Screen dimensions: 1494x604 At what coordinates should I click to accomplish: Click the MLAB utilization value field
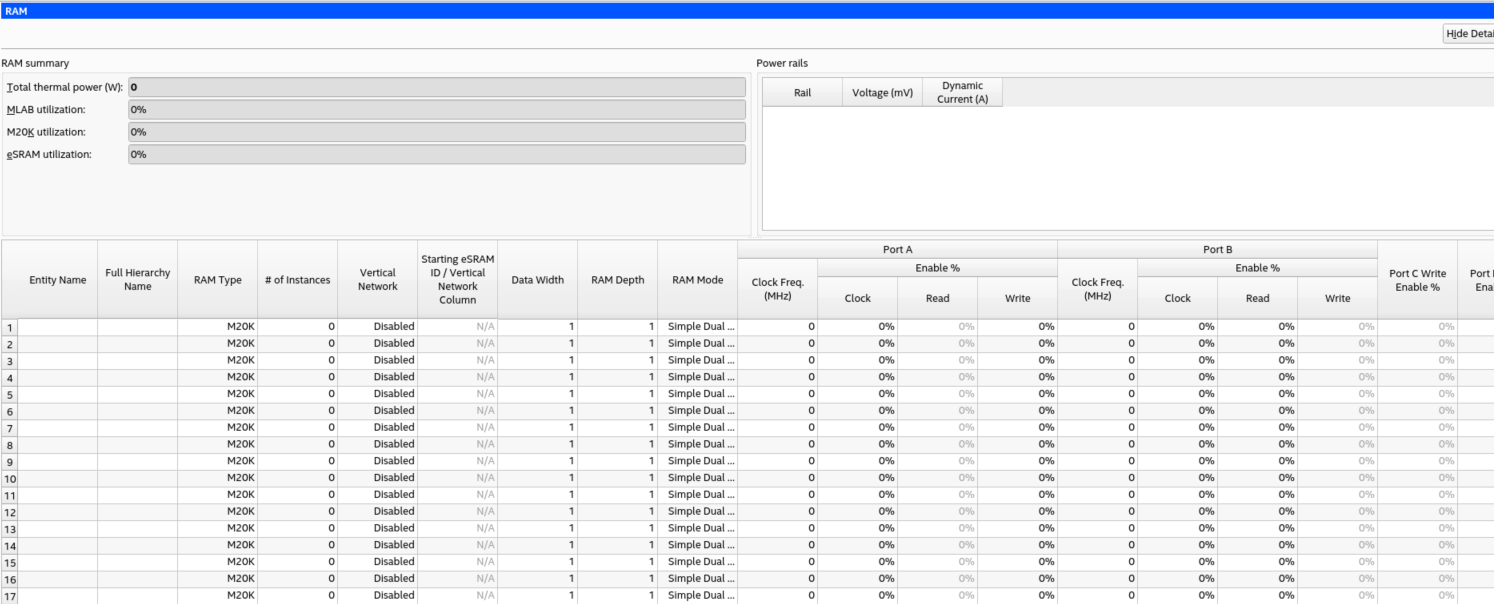coord(436,110)
